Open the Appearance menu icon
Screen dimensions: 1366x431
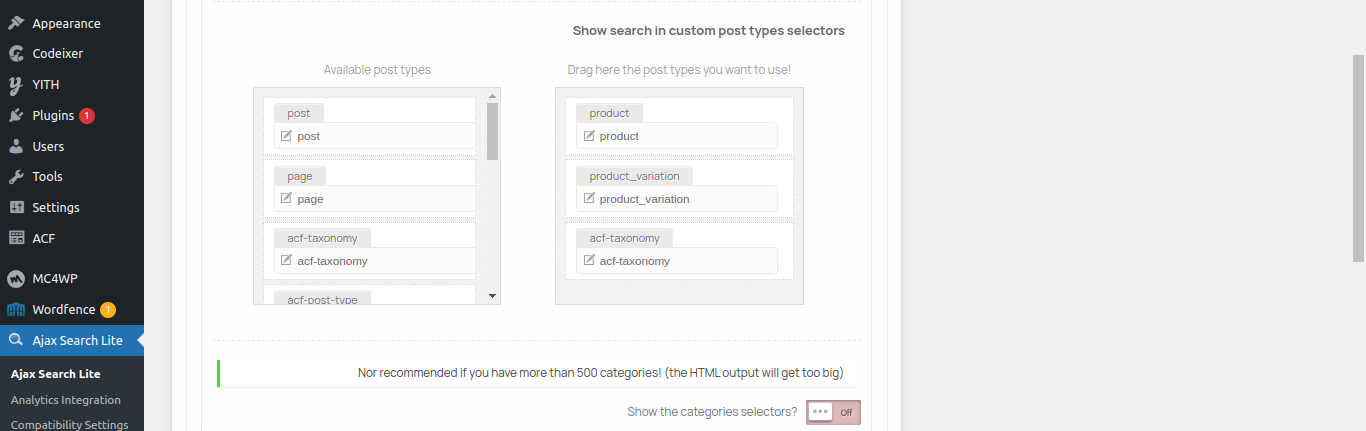(16, 23)
